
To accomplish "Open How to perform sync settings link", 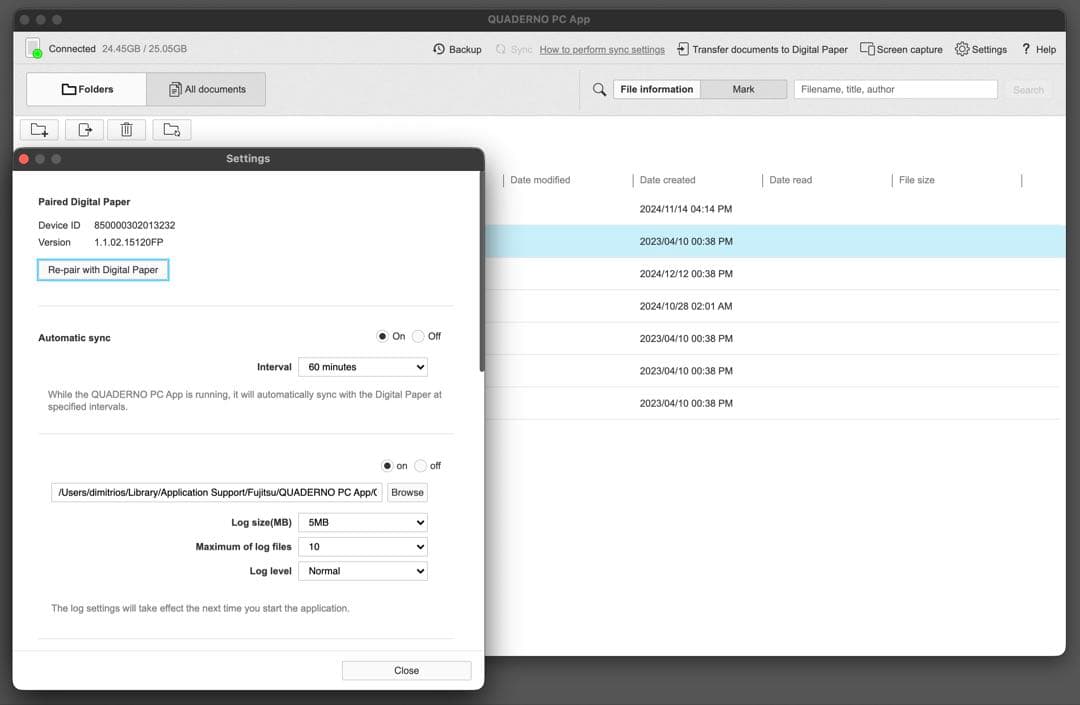I will (x=602, y=50).
